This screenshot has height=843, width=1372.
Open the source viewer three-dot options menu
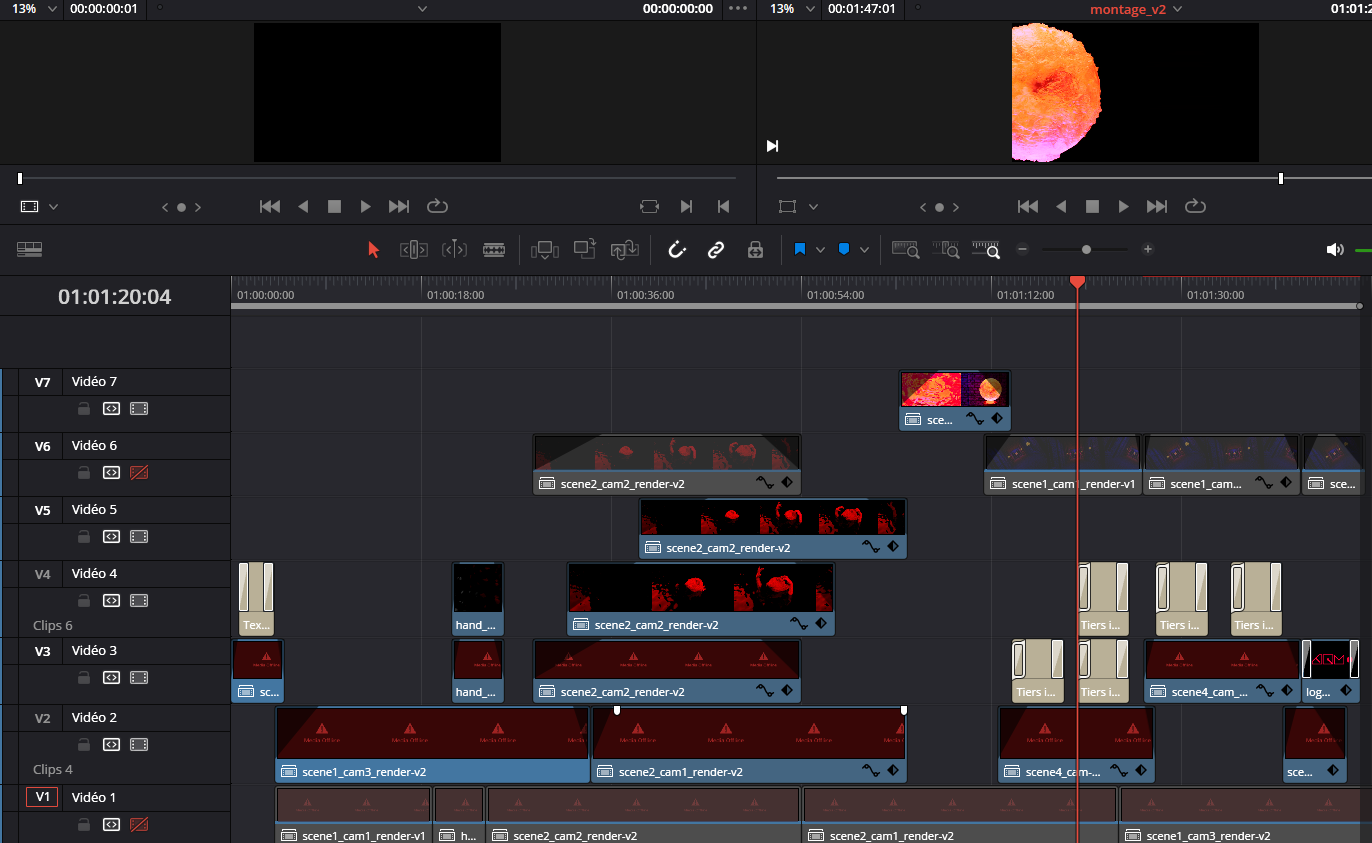point(739,8)
